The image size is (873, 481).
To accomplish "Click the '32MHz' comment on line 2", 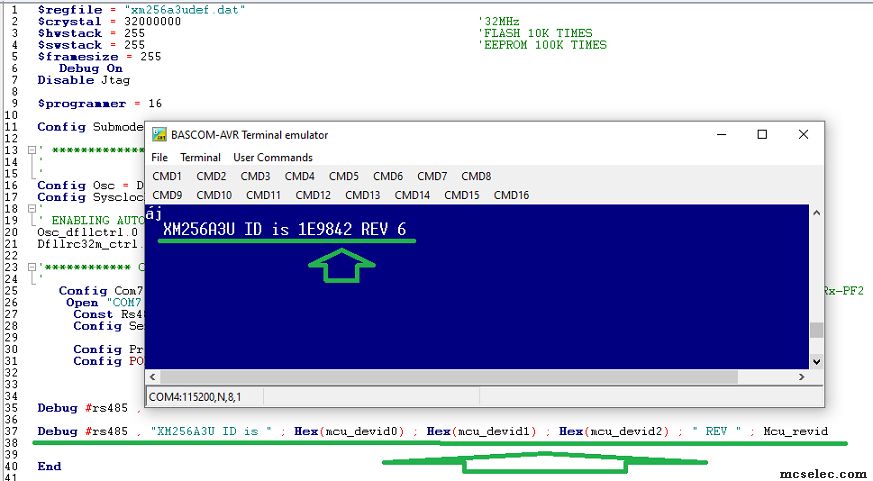I will (x=499, y=22).
